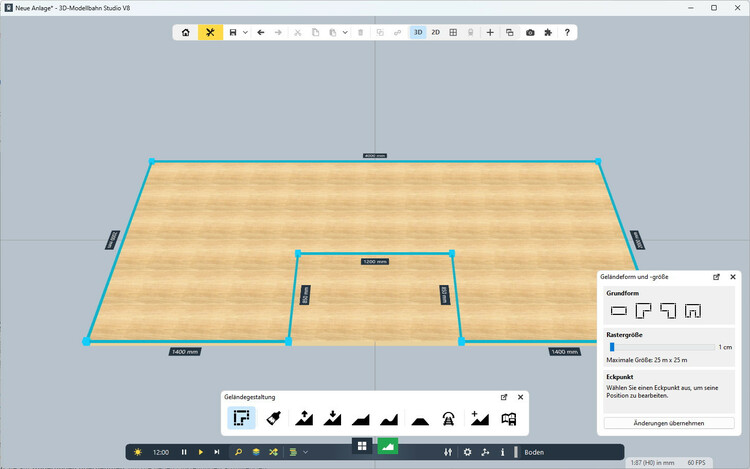The width and height of the screenshot is (750, 469).
Task: Select the raise terrain tool
Action: [304, 418]
